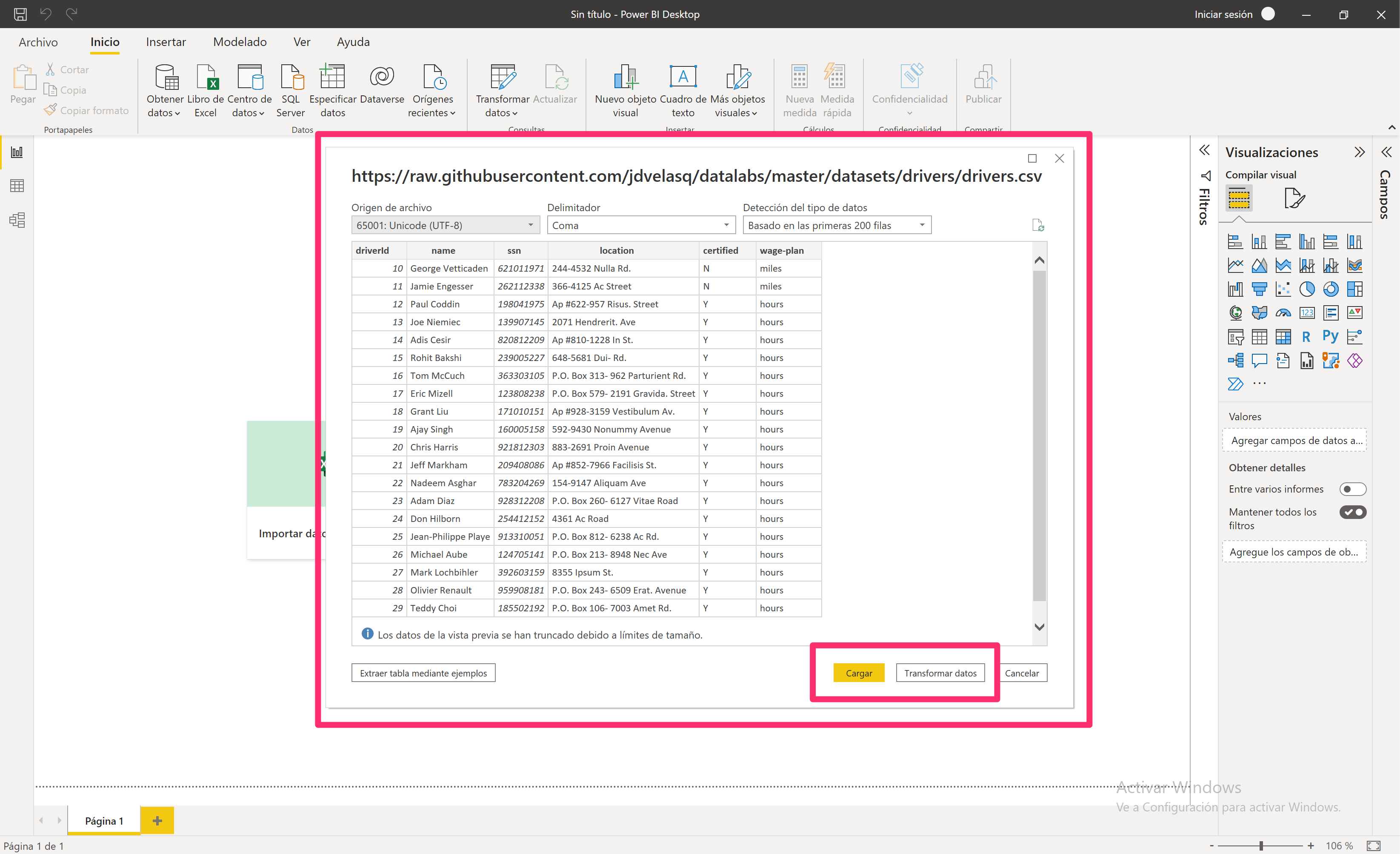Select Power Apps visual icon
The height and width of the screenshot is (854, 1400).
pyautogui.click(x=1354, y=361)
